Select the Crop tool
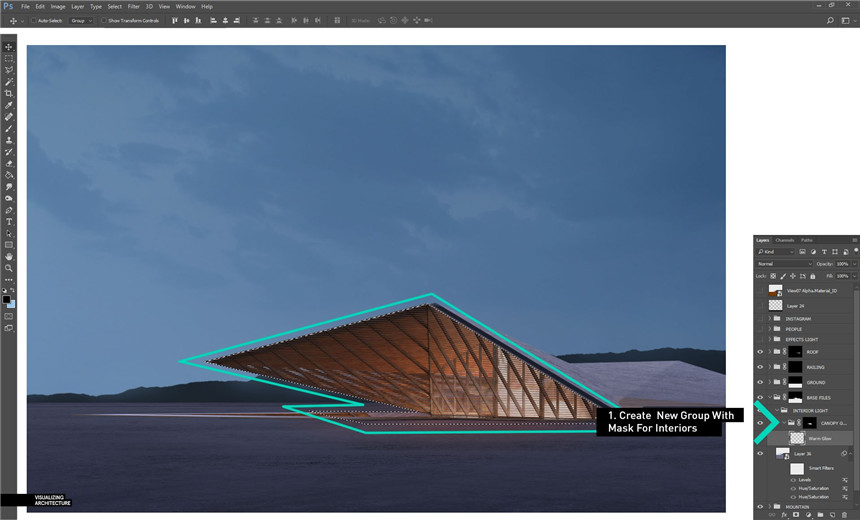Screen dimensions: 860x520 (9, 93)
